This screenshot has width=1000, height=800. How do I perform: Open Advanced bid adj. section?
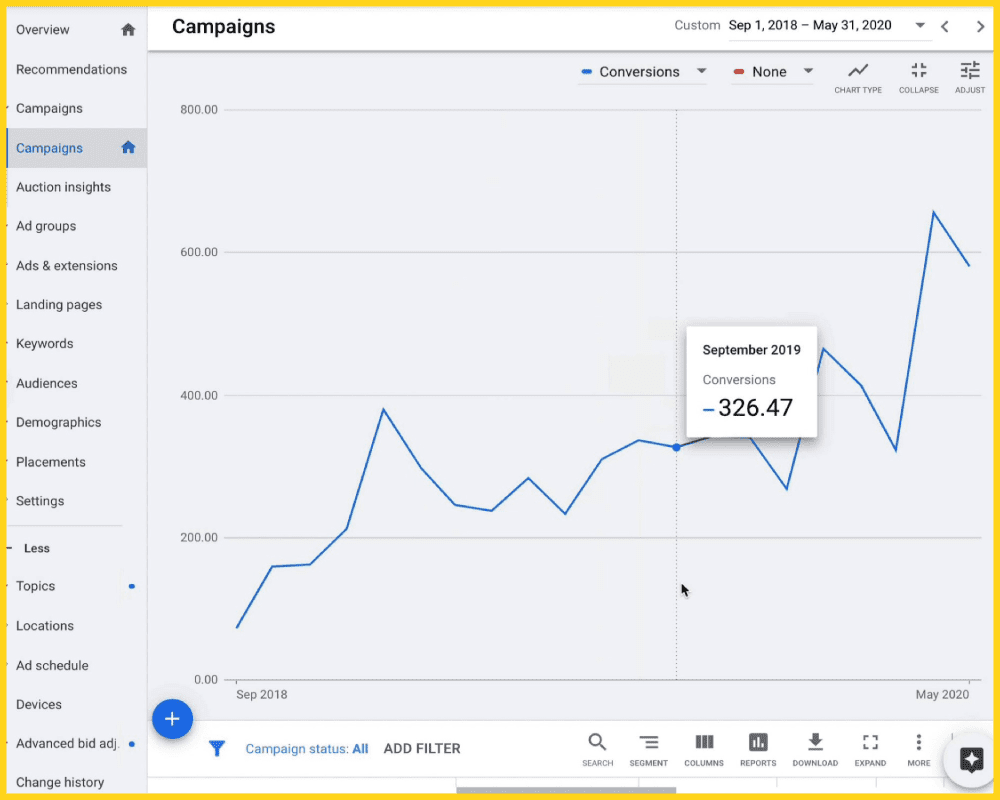(x=67, y=743)
